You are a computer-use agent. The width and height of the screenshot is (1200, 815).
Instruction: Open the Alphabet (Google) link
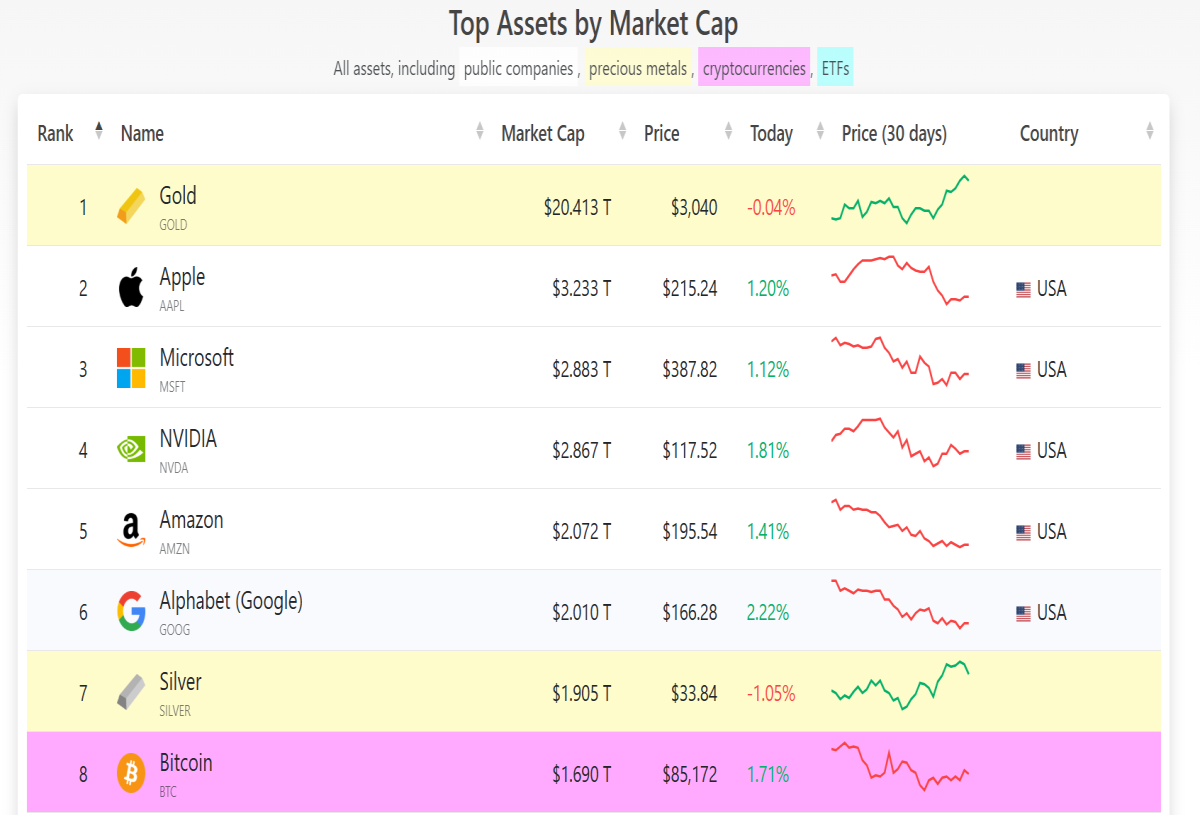(x=231, y=600)
